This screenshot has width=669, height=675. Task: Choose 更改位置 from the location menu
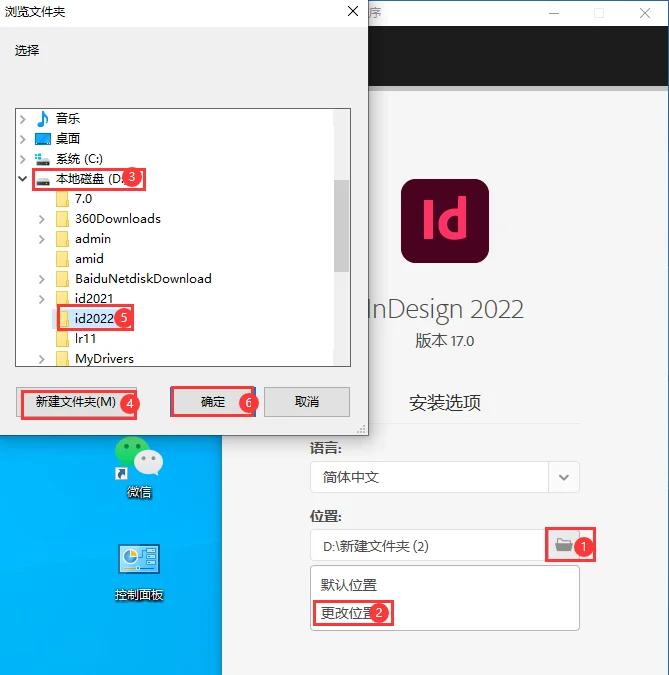(348, 613)
